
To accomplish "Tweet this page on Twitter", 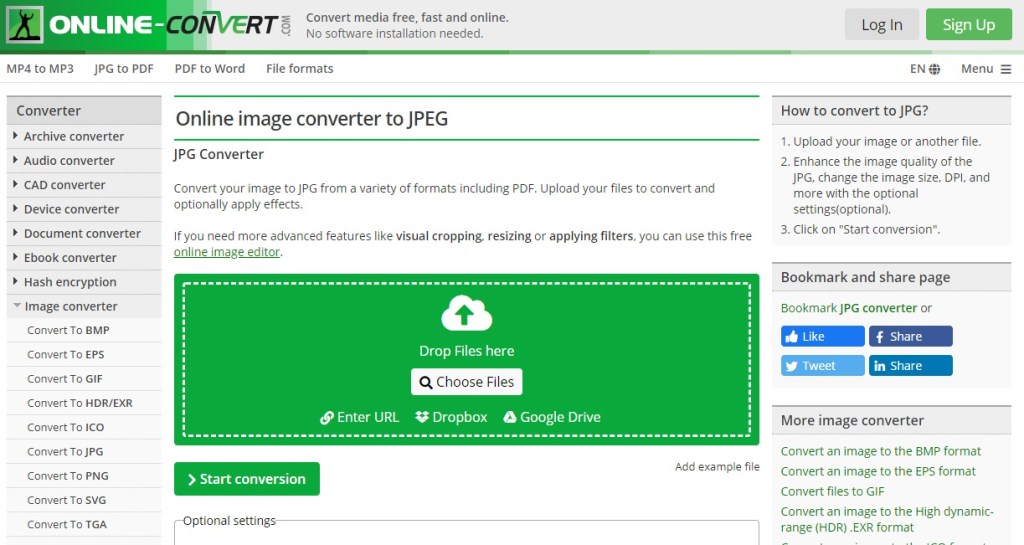I will coord(821,366).
